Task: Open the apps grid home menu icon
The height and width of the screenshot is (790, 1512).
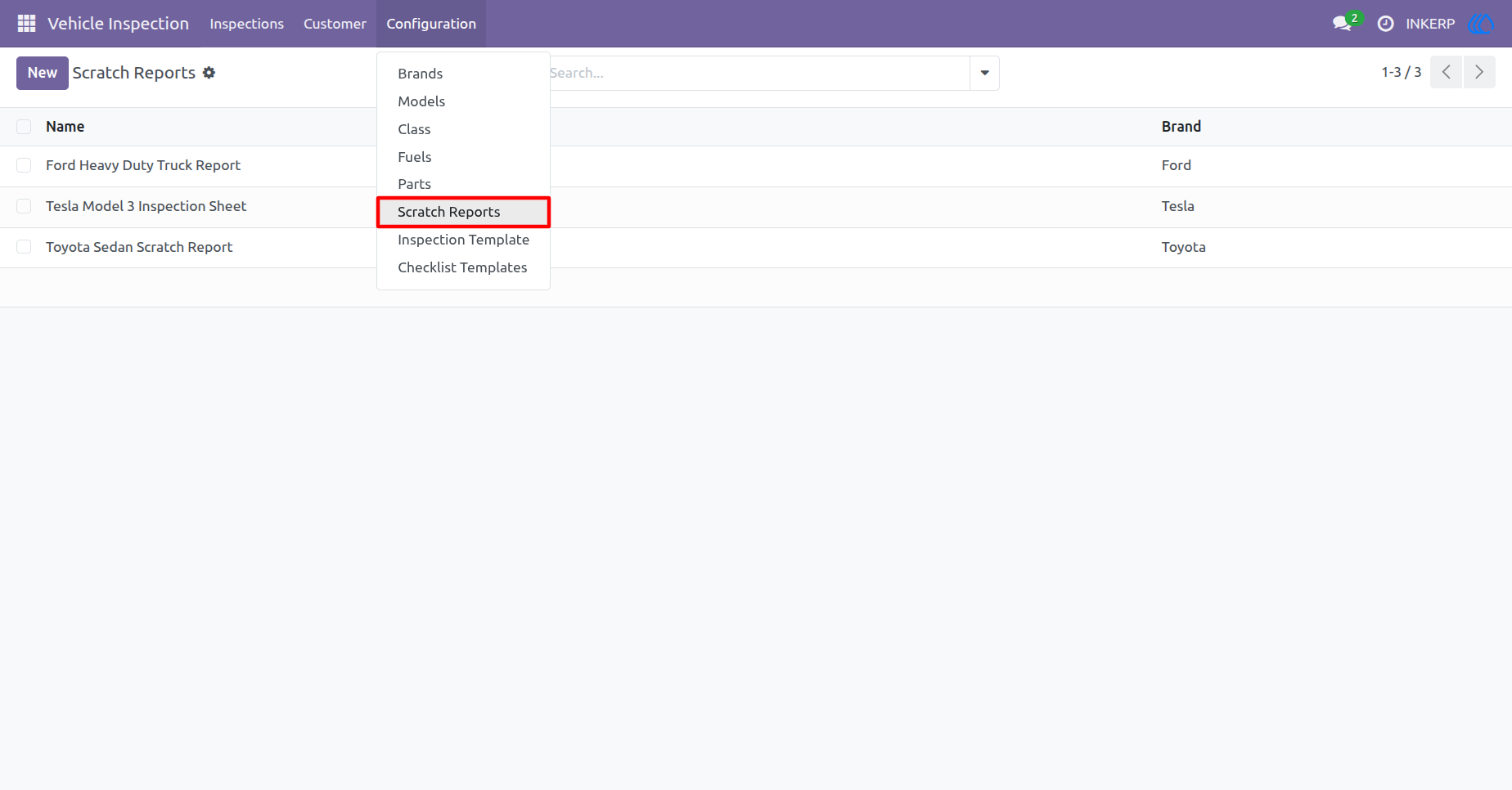Action: tap(26, 24)
